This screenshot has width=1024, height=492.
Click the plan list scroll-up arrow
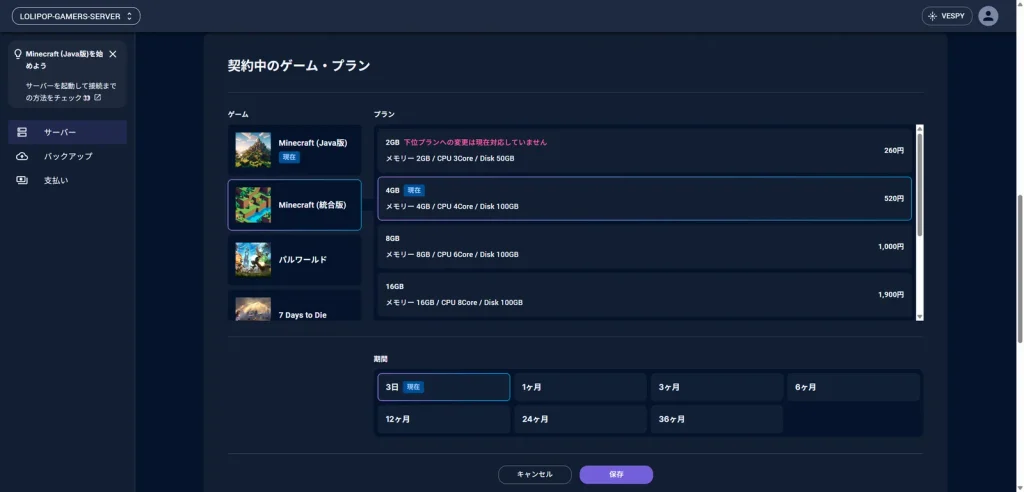920,129
